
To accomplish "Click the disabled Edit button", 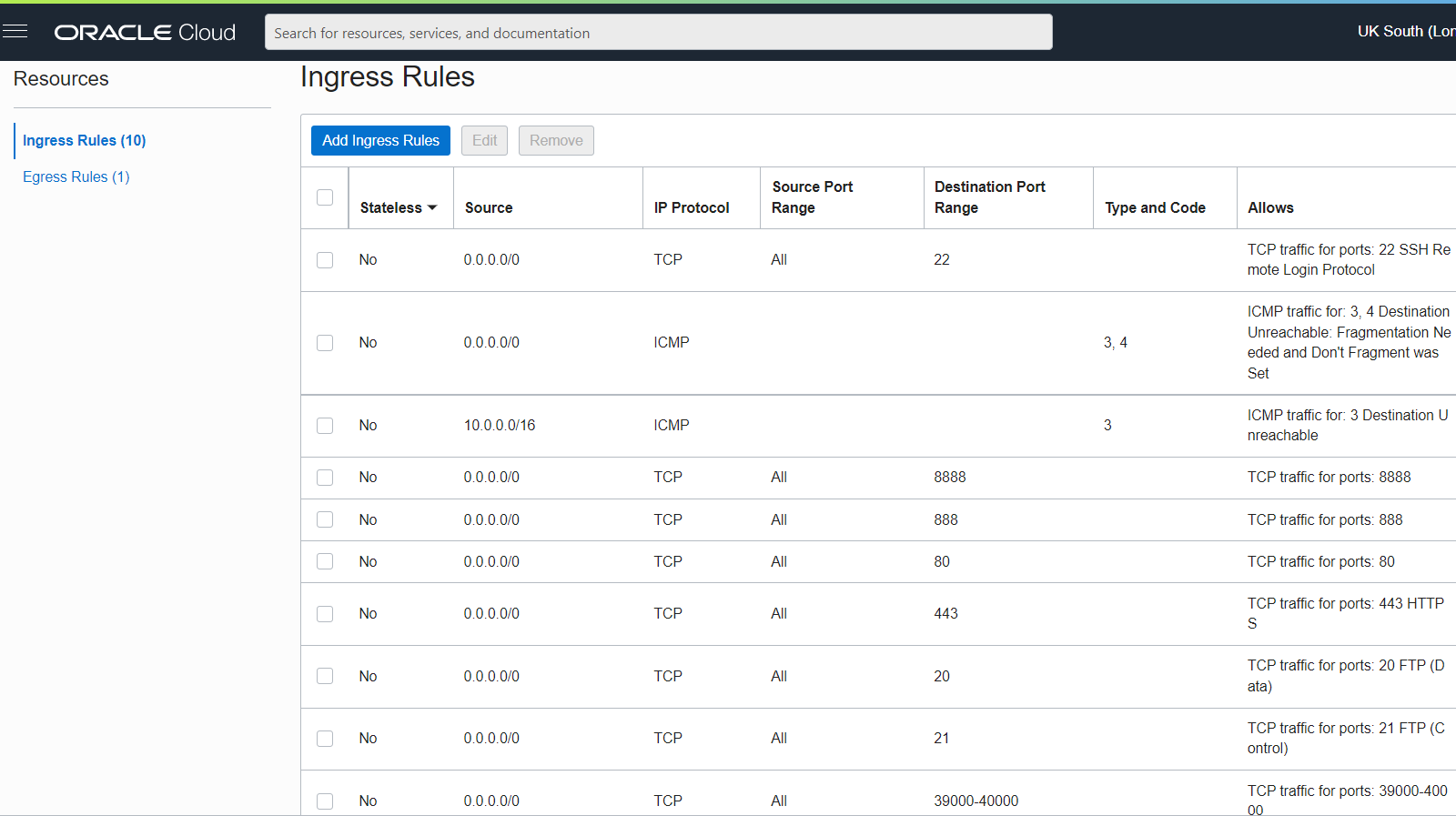I will pos(484,140).
